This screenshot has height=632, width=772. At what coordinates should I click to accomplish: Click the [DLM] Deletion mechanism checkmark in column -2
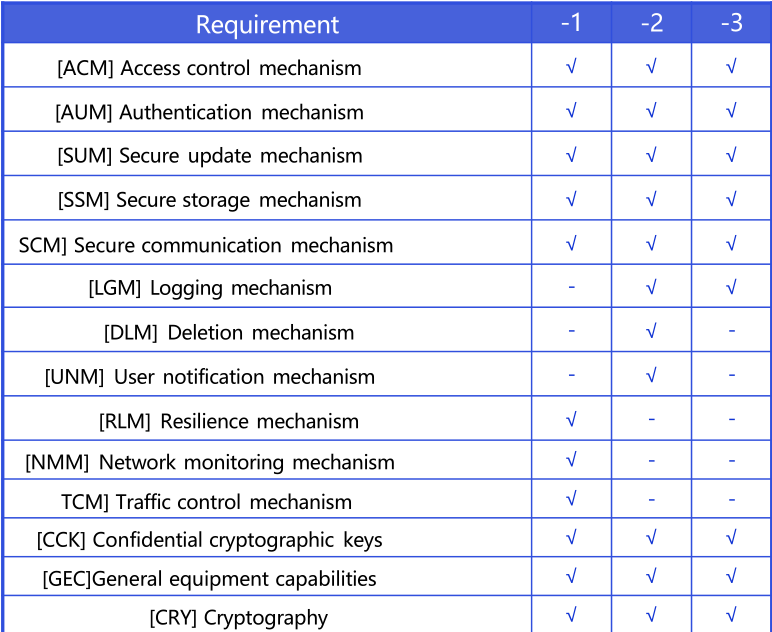(x=651, y=332)
